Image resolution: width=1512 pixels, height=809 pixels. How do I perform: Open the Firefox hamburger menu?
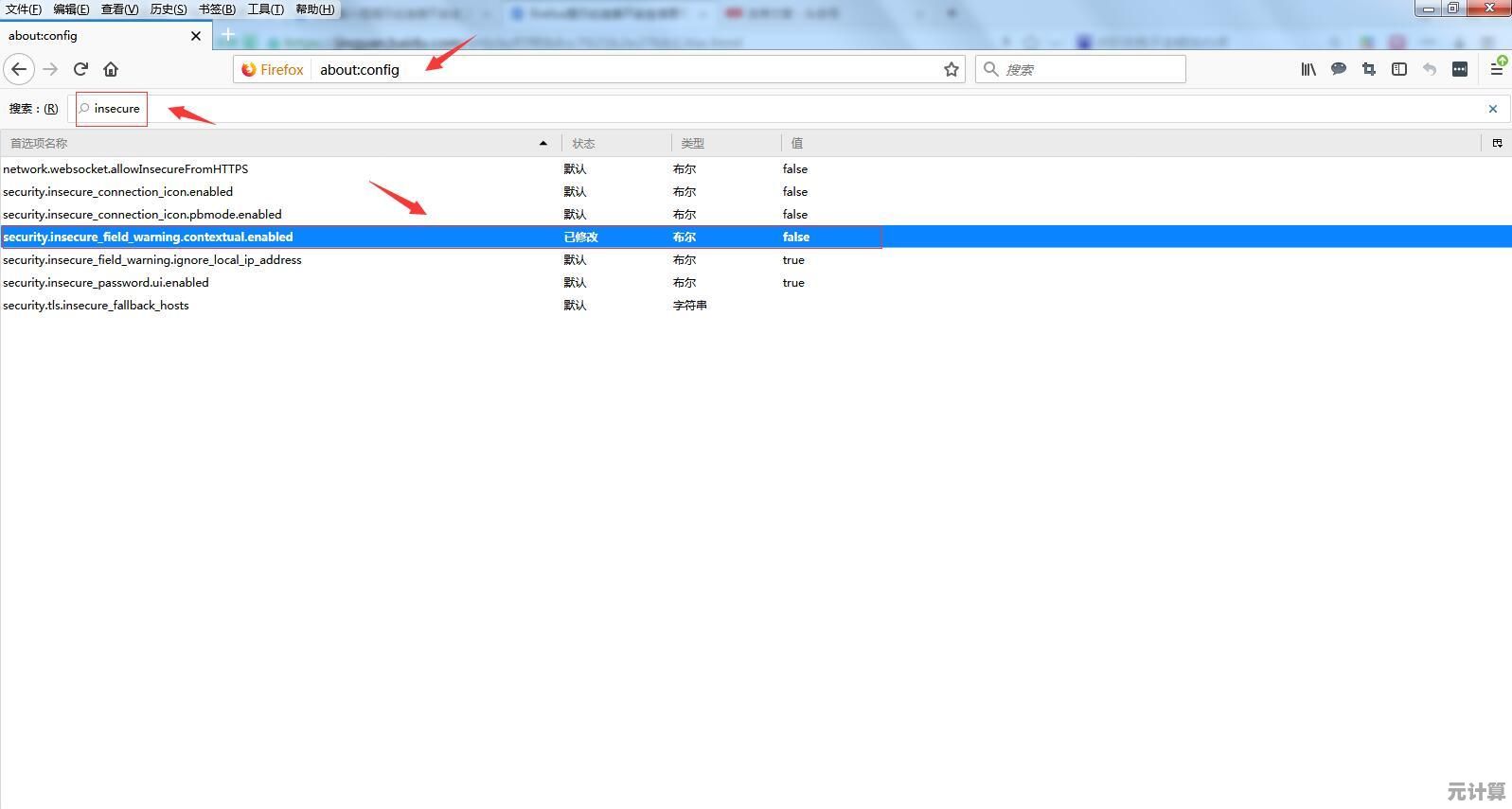[1496, 69]
